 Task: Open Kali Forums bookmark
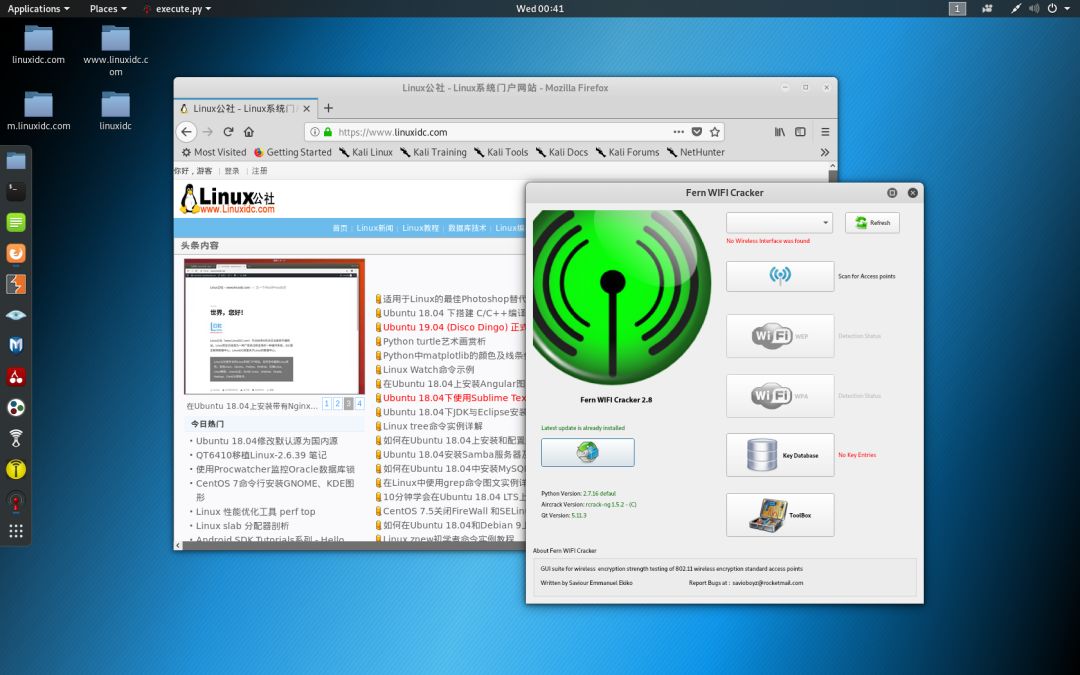point(627,152)
